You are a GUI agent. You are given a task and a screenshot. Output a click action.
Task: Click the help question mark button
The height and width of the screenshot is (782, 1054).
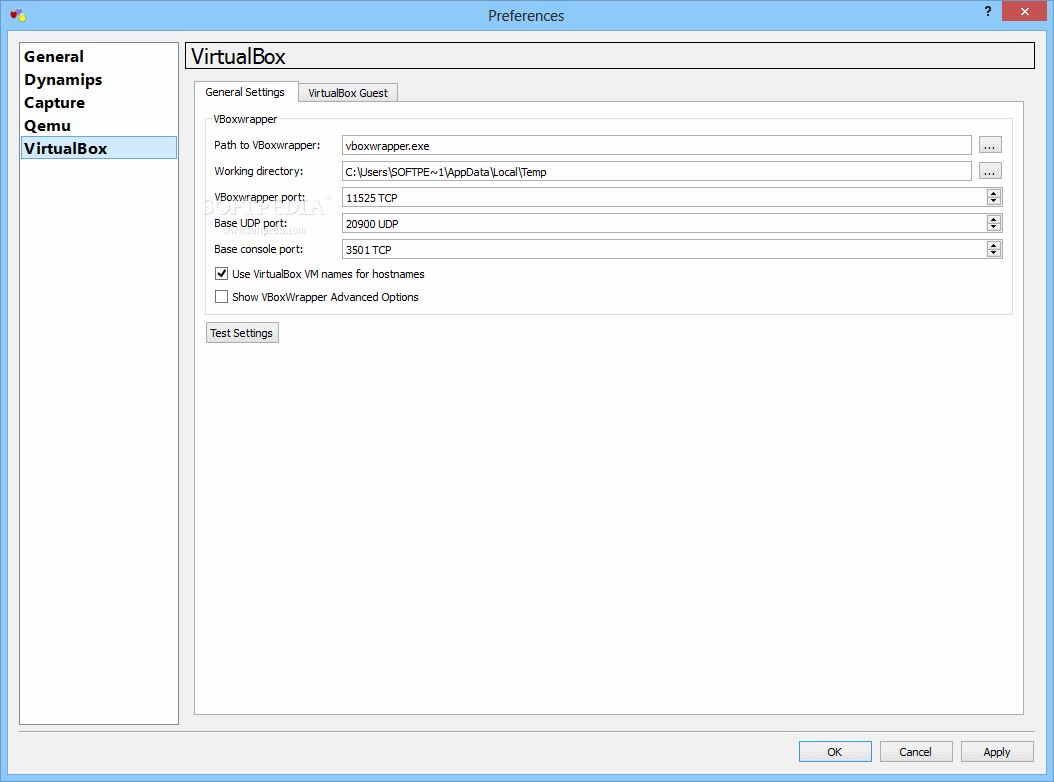click(x=987, y=11)
